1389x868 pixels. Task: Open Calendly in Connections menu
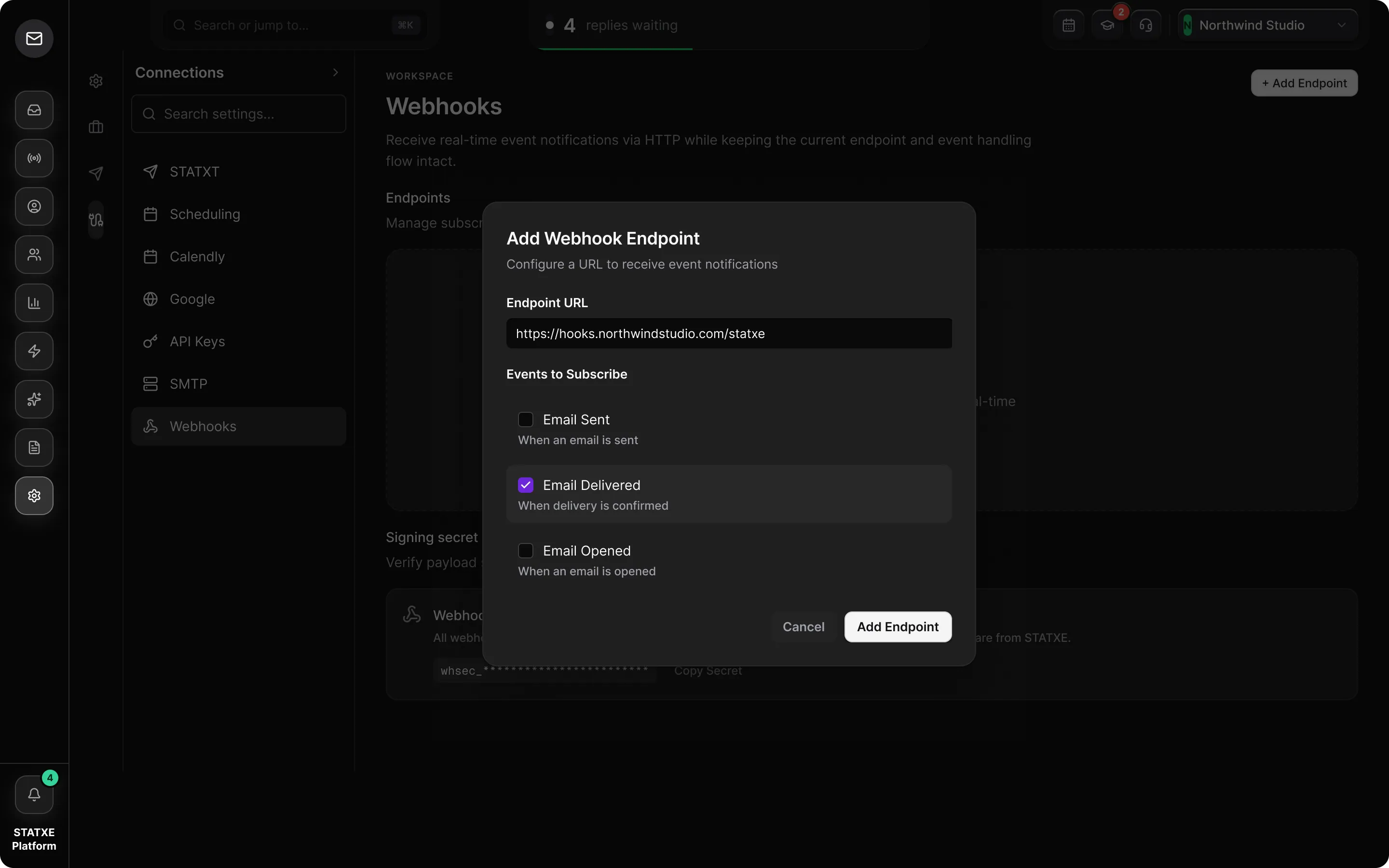pyautogui.click(x=239, y=257)
